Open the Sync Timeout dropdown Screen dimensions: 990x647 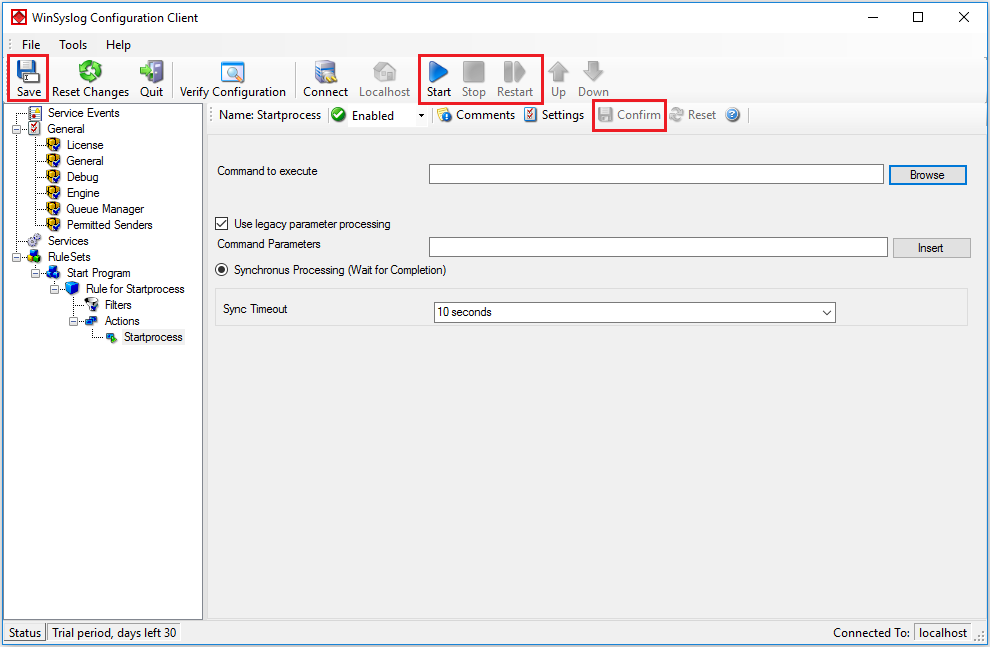click(826, 312)
